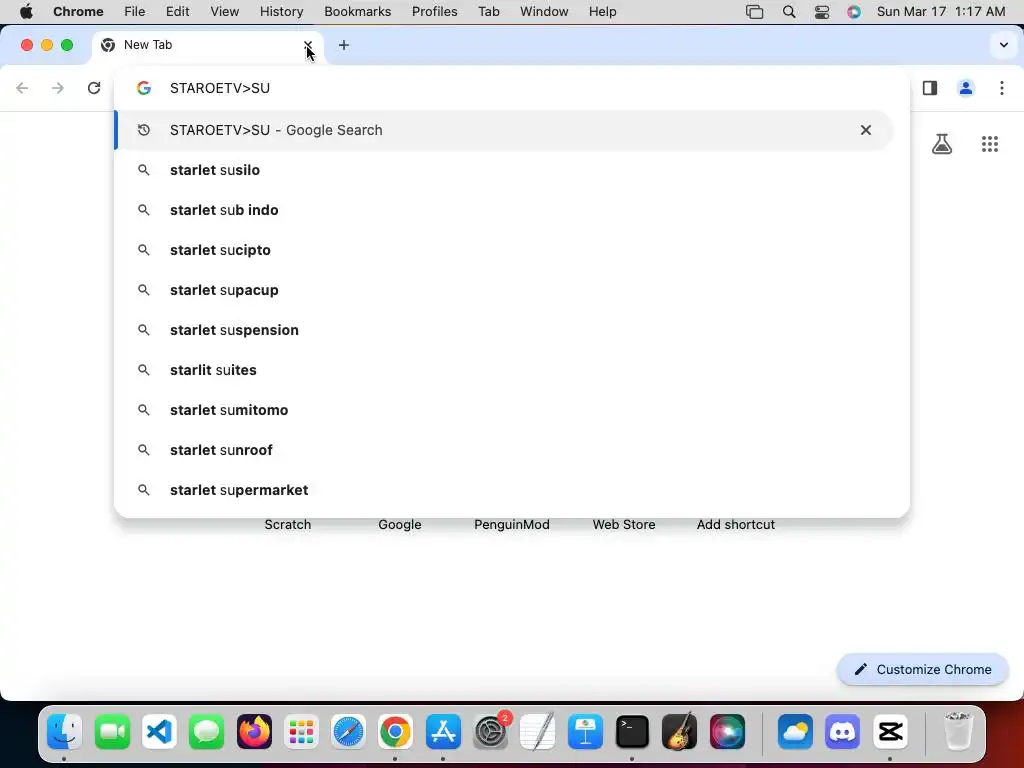Open Finder from the dock
1024x768 pixels.
(x=65, y=731)
